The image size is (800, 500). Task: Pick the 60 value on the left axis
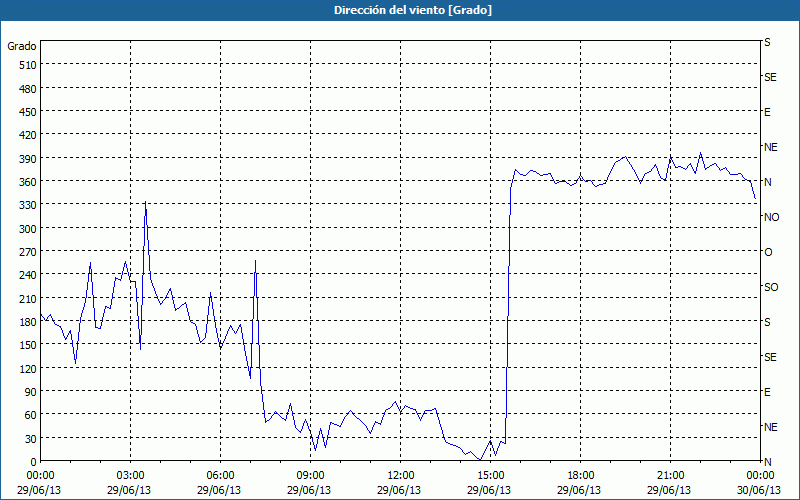(x=31, y=415)
